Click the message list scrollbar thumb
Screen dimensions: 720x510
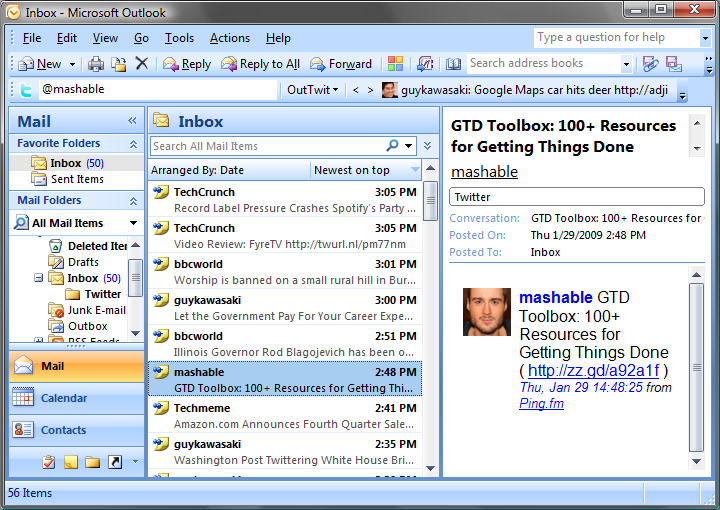point(430,201)
